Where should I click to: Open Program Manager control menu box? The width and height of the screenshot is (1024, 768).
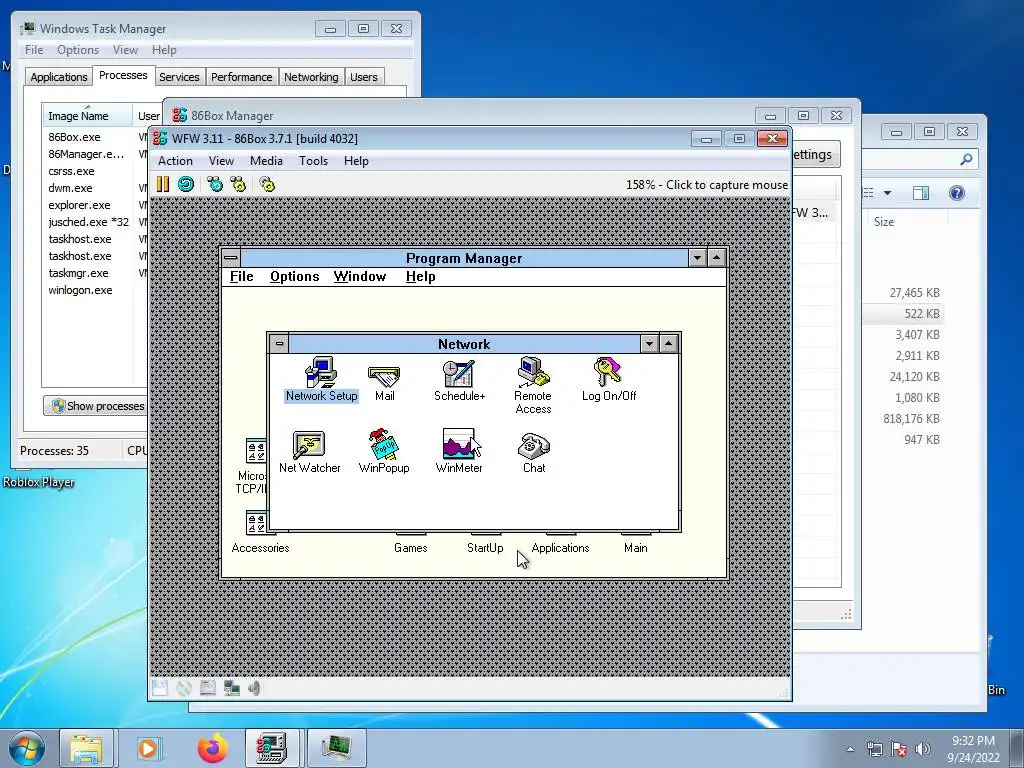tap(231, 257)
